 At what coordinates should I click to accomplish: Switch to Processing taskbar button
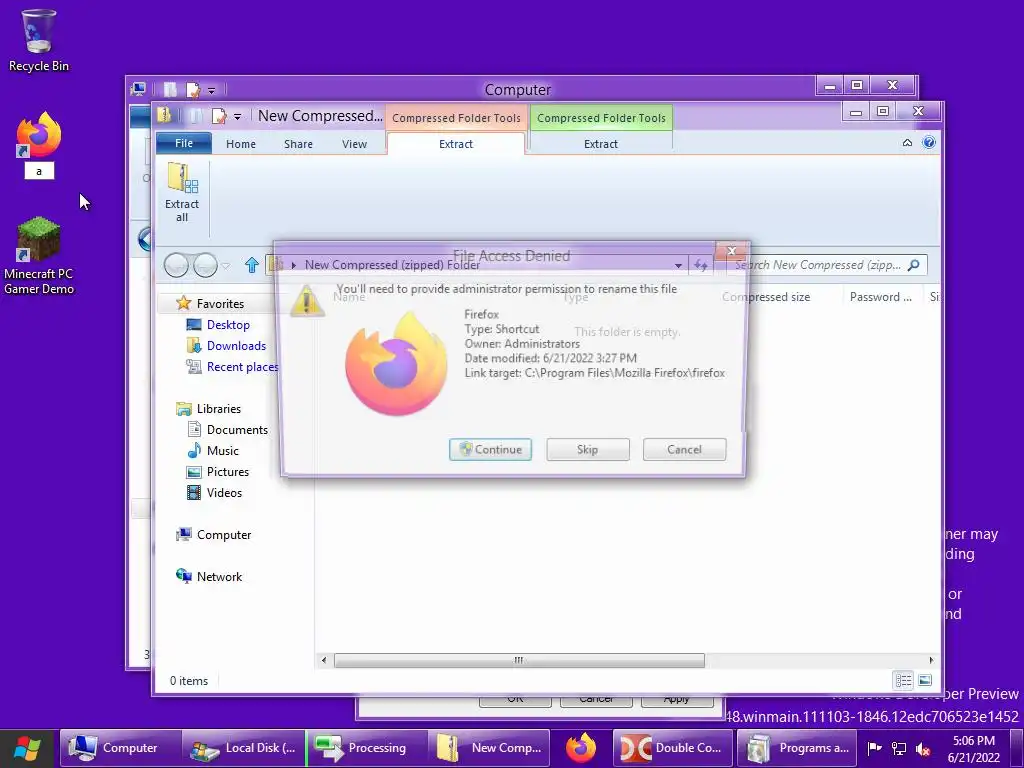(366, 748)
